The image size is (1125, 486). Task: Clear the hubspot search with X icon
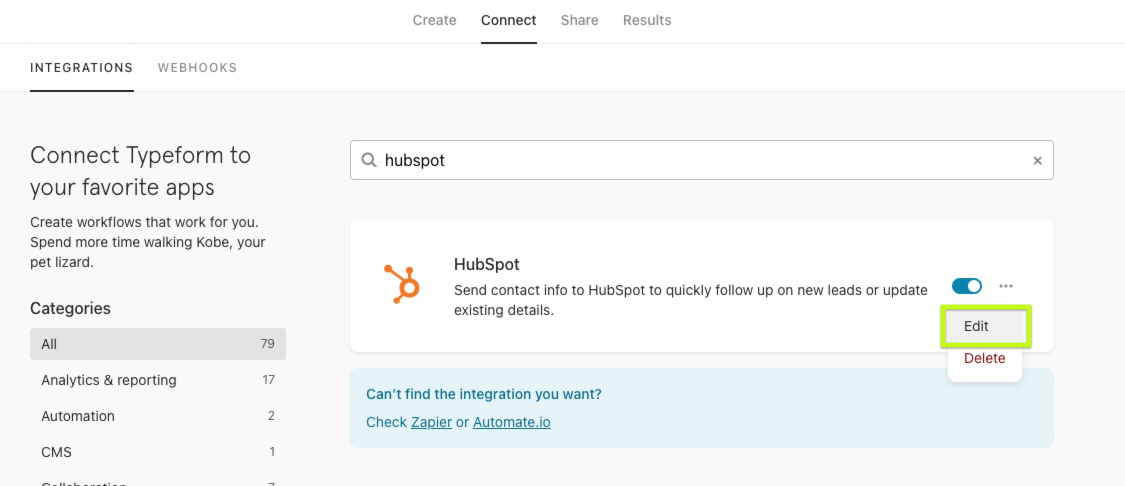tap(1037, 161)
